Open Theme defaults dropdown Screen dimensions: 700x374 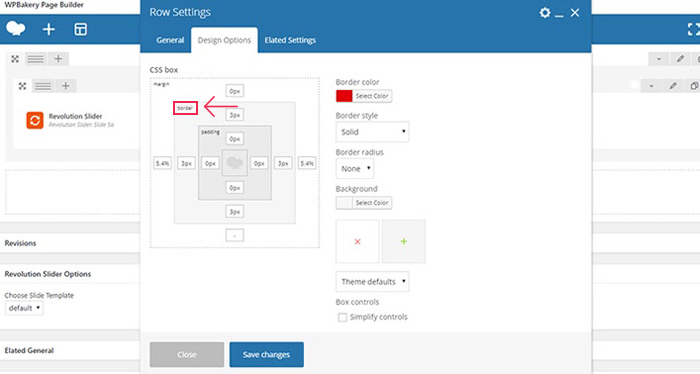[x=372, y=282]
